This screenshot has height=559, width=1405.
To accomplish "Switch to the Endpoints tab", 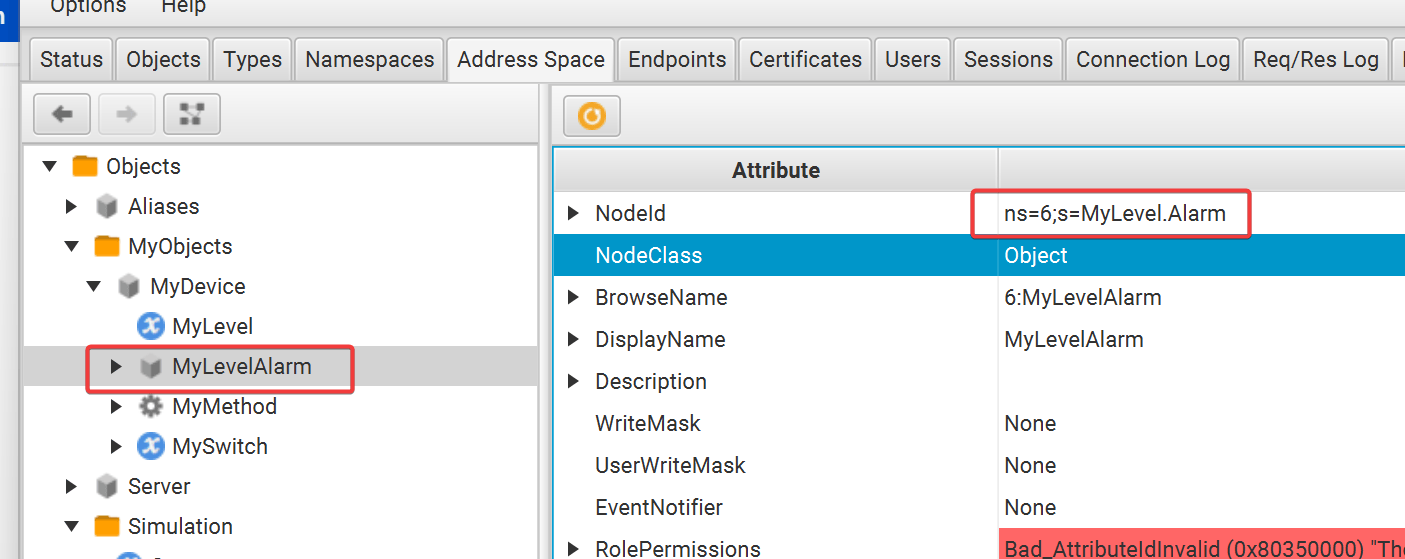I will [676, 59].
